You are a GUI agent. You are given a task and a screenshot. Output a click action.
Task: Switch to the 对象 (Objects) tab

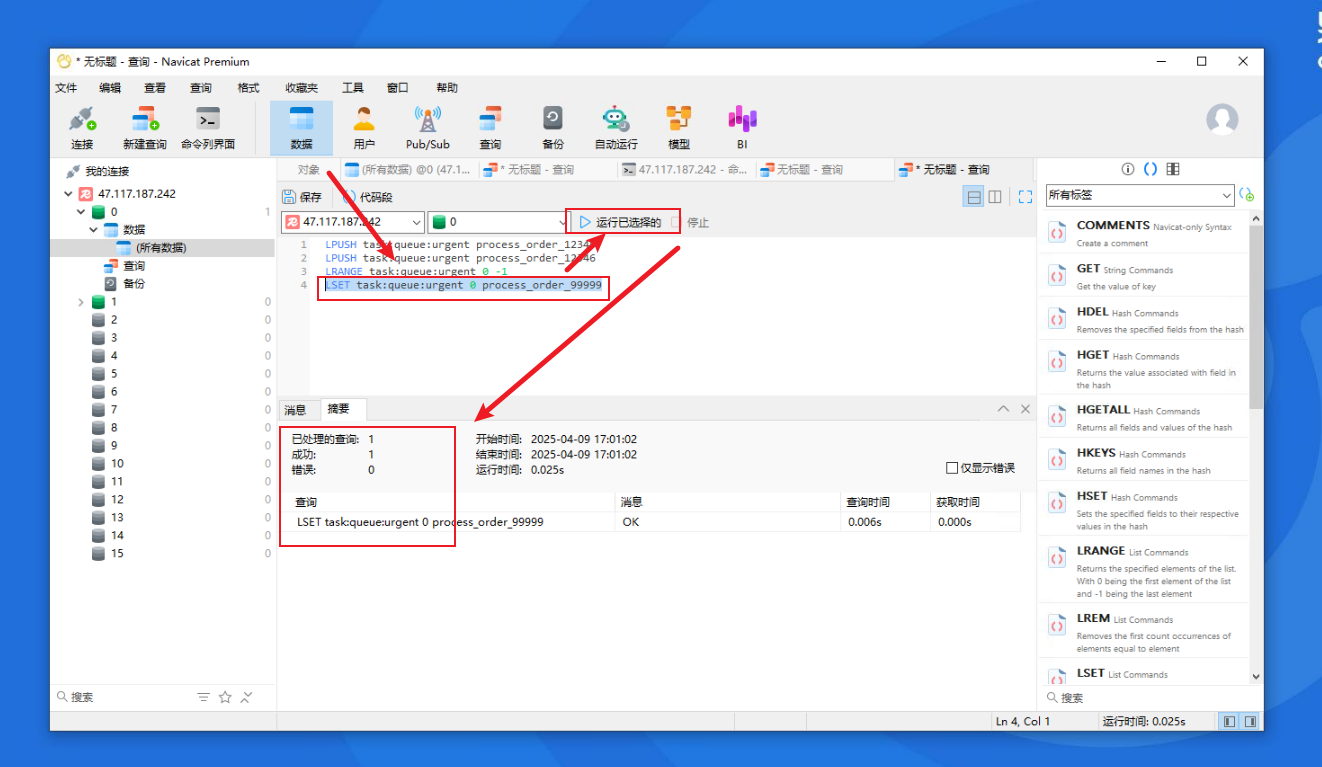[x=309, y=170]
